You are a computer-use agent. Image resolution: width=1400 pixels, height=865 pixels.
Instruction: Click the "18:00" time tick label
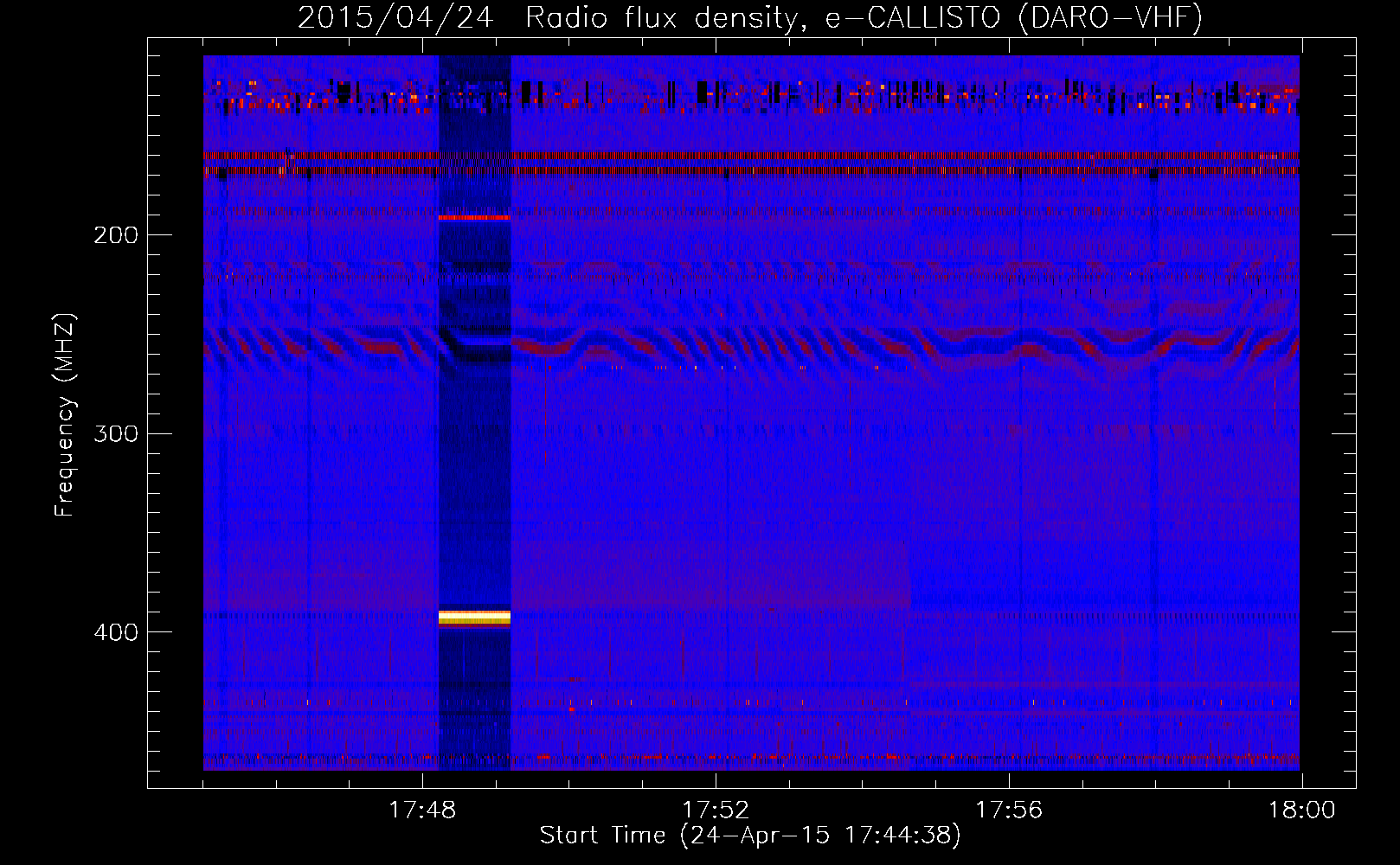click(1302, 811)
